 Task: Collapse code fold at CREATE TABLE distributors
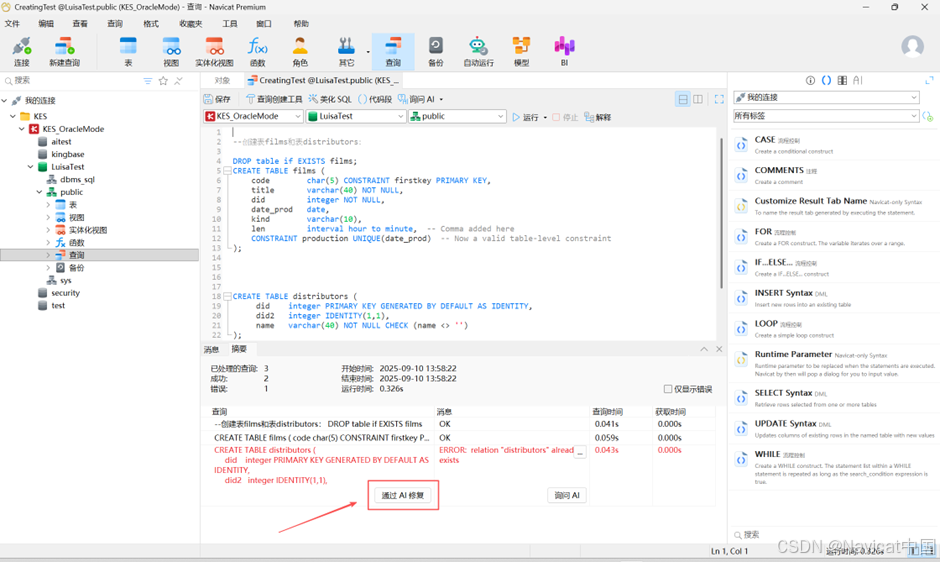tap(227, 296)
